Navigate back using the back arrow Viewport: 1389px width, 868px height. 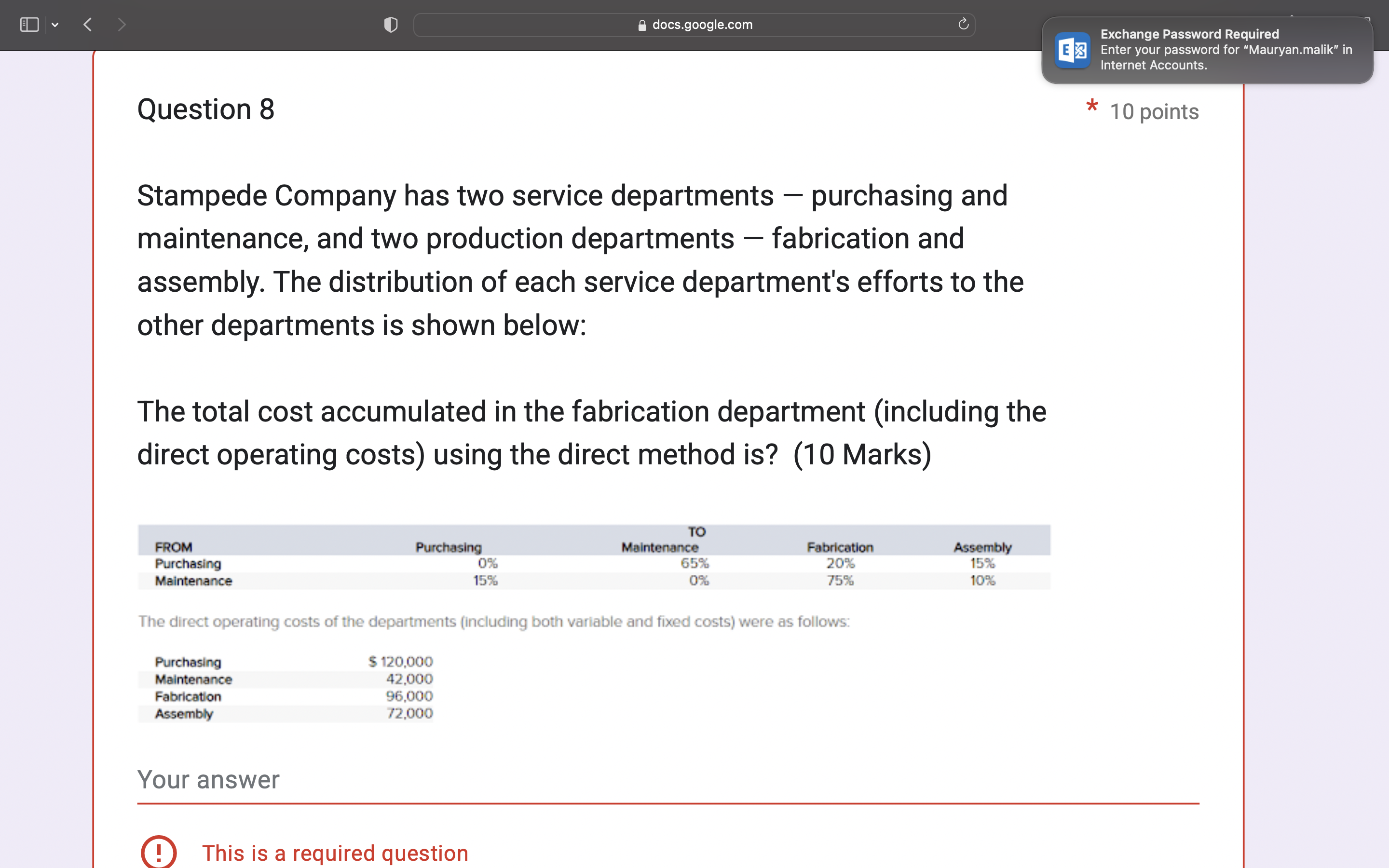click(87, 24)
